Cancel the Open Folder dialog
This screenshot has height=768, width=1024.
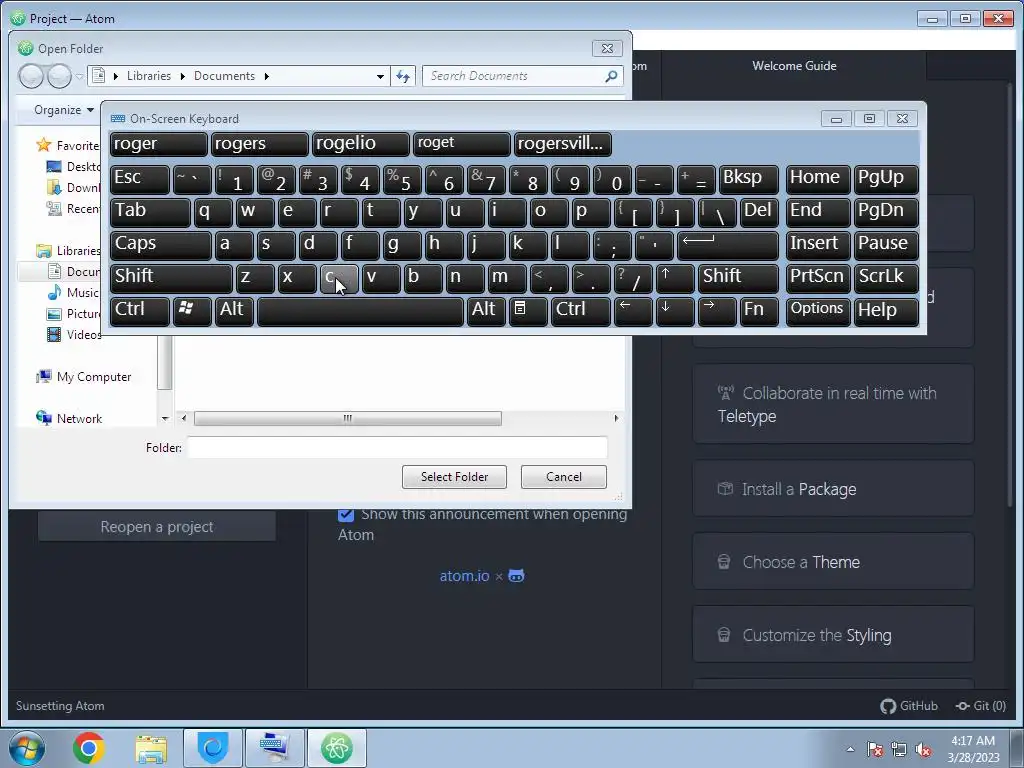click(x=564, y=477)
